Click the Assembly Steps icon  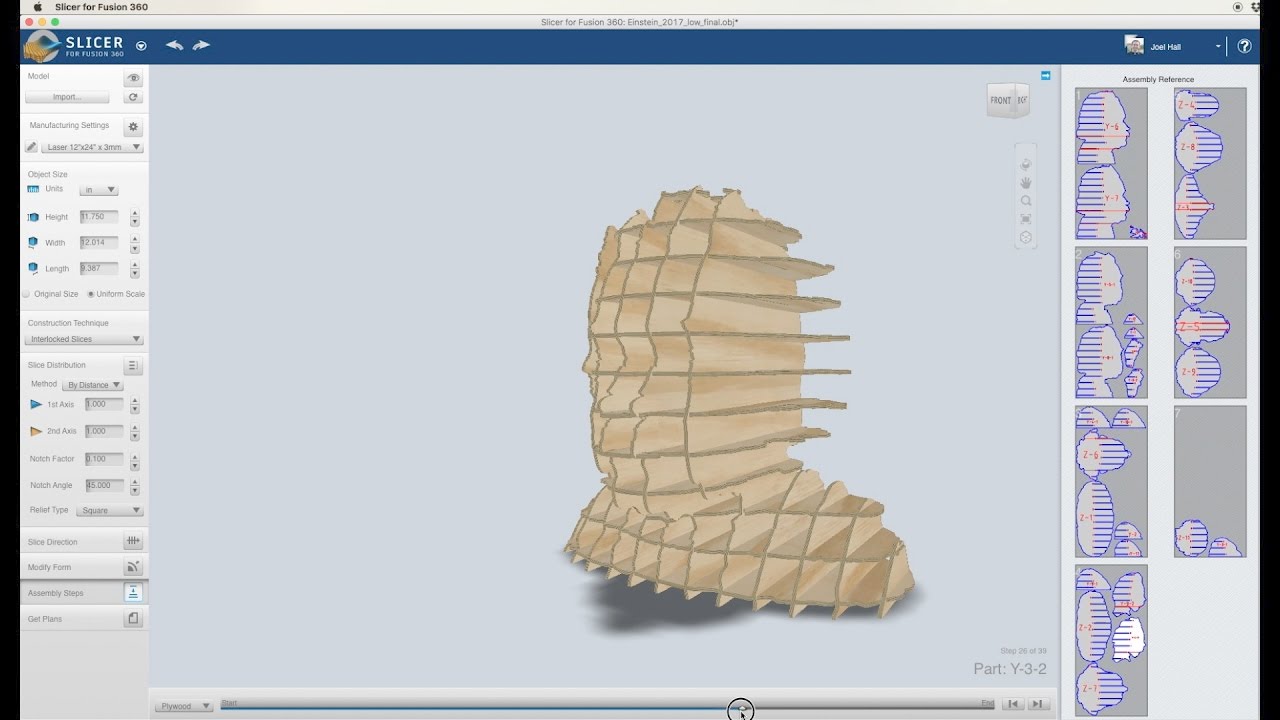133,592
